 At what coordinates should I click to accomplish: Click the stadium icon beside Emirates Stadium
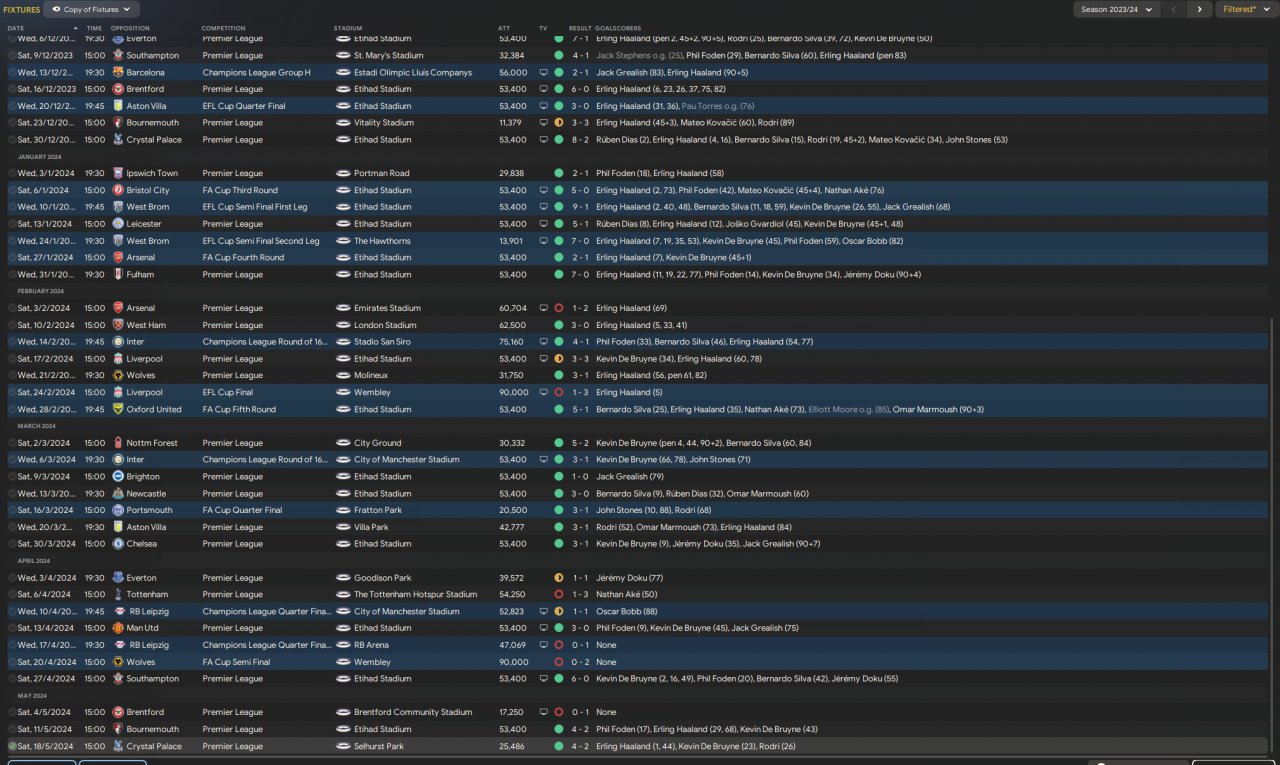(343, 308)
